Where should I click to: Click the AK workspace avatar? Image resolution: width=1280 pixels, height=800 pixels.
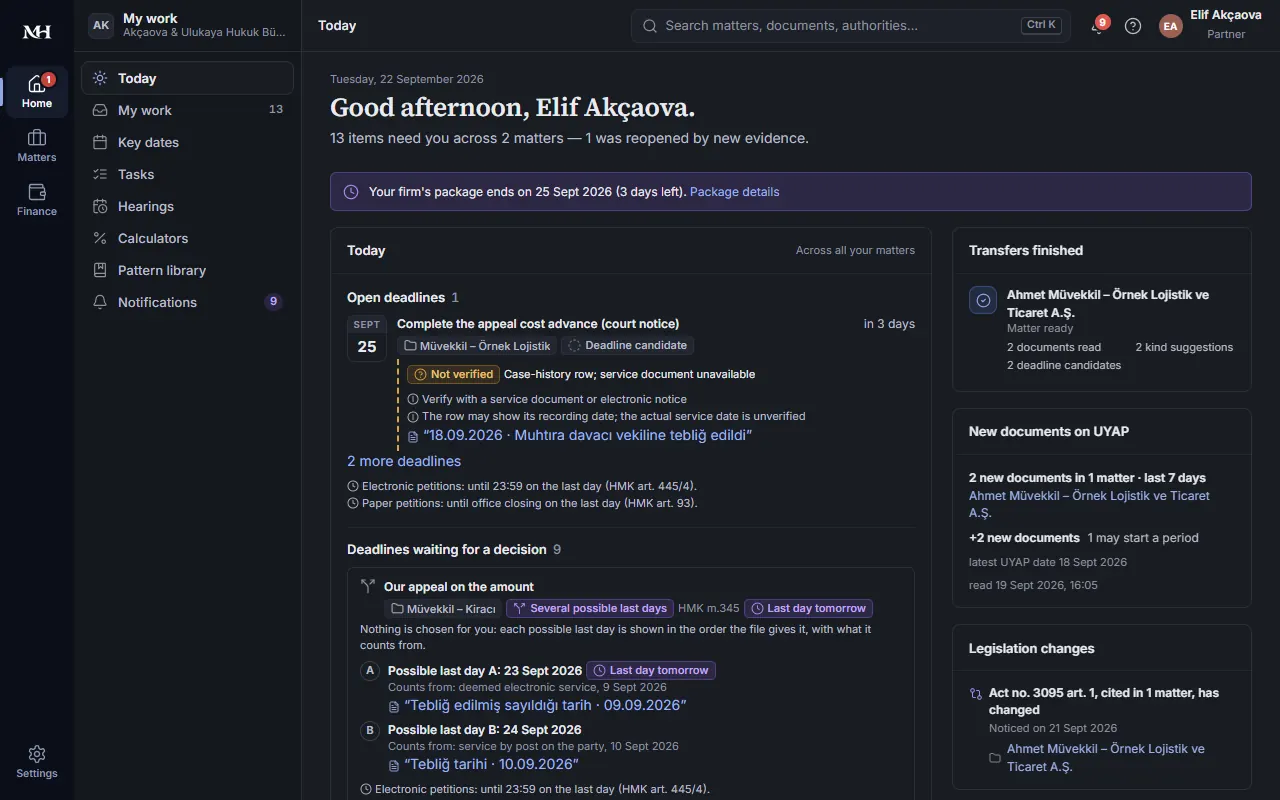click(x=101, y=25)
